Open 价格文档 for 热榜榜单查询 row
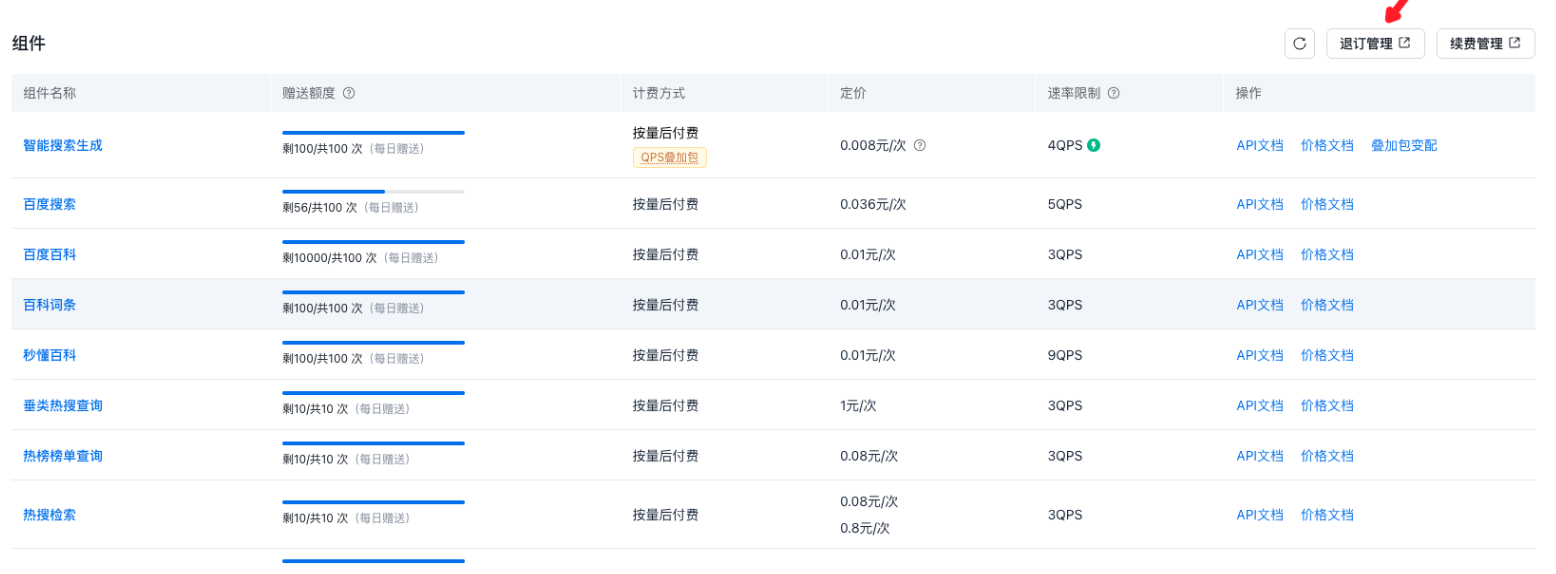The height and width of the screenshot is (574, 1556). pos(1327,456)
